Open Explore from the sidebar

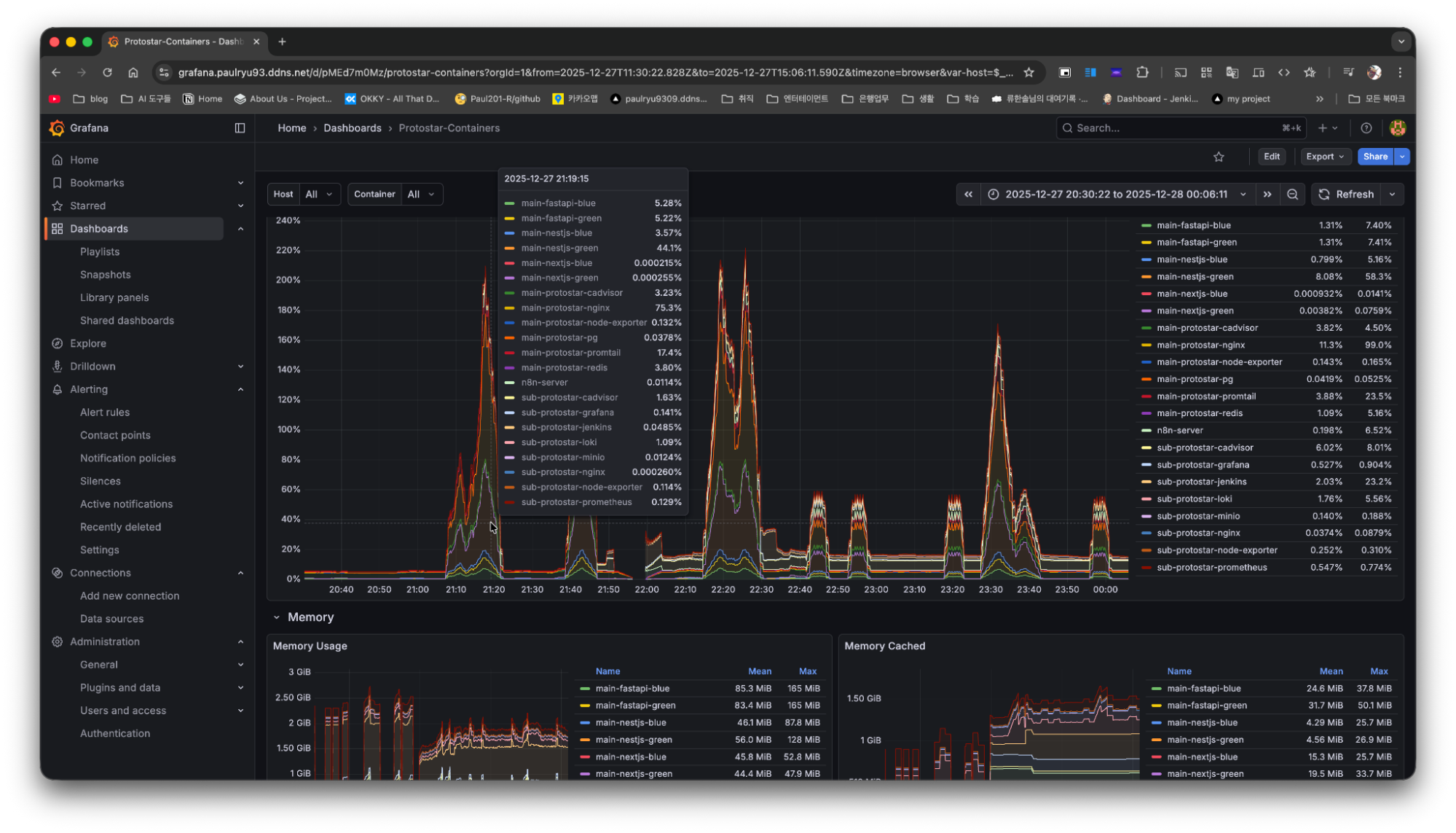pyautogui.click(x=88, y=343)
